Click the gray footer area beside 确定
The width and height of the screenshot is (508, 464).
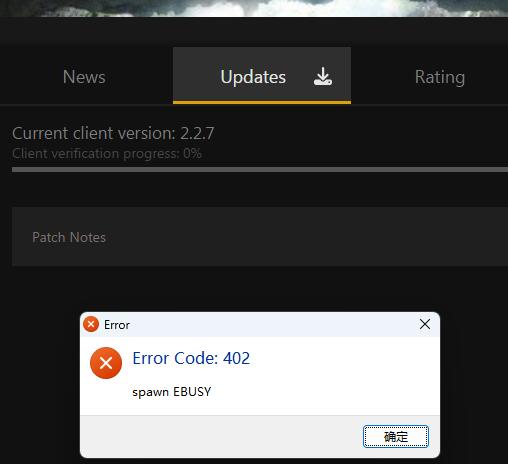220,436
